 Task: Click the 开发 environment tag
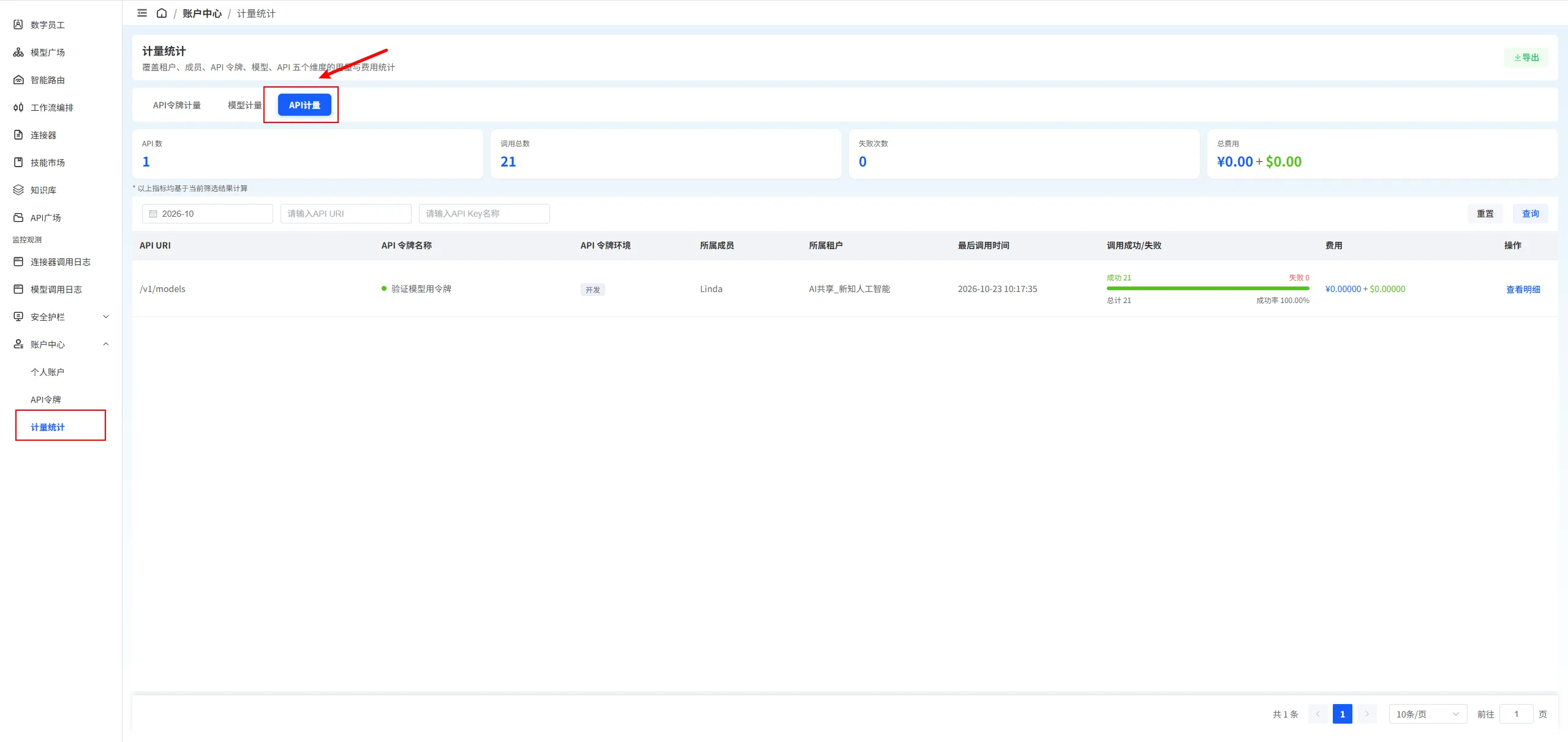pyautogui.click(x=592, y=290)
